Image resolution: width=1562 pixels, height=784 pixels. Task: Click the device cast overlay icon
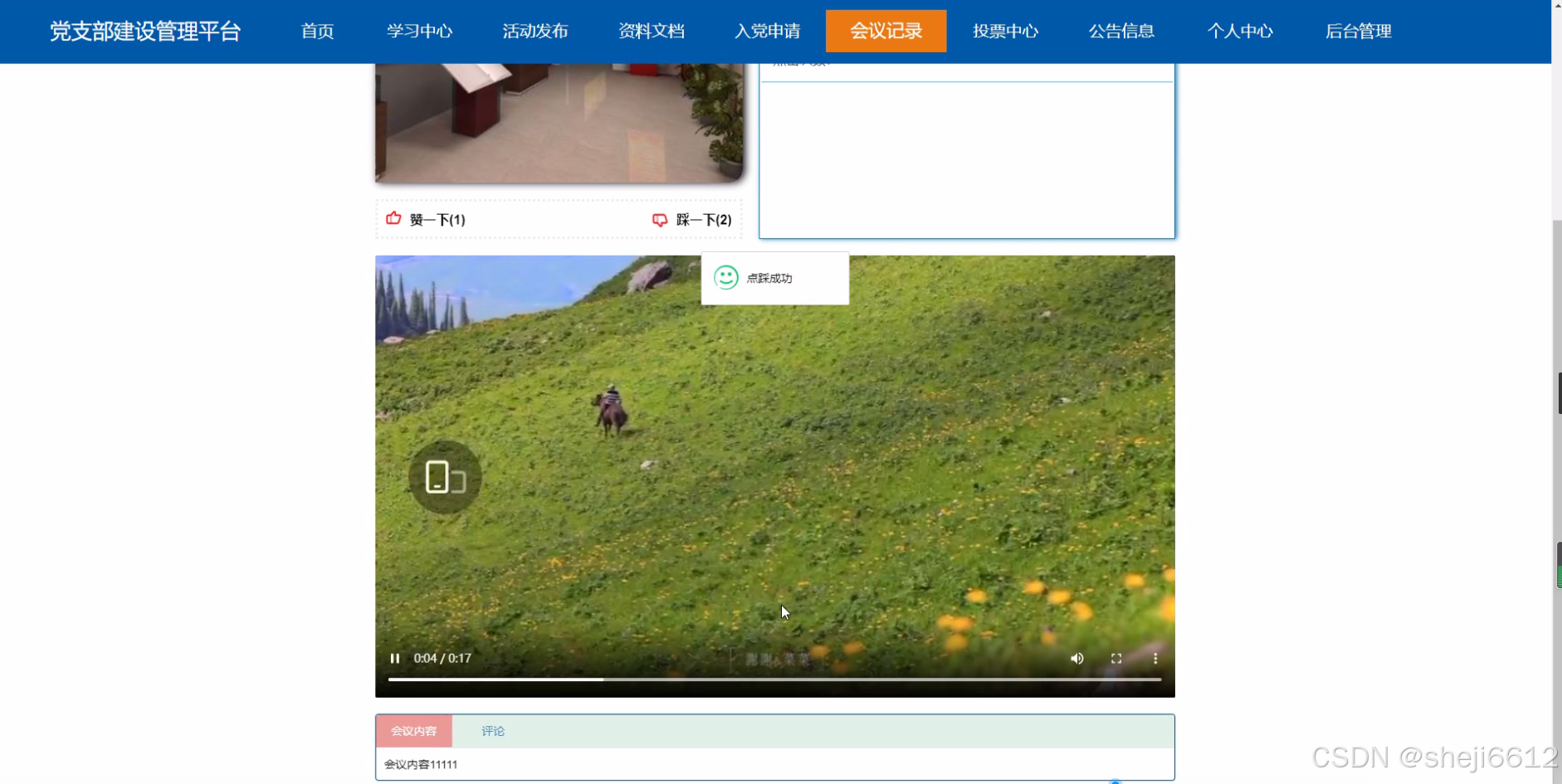(x=445, y=477)
